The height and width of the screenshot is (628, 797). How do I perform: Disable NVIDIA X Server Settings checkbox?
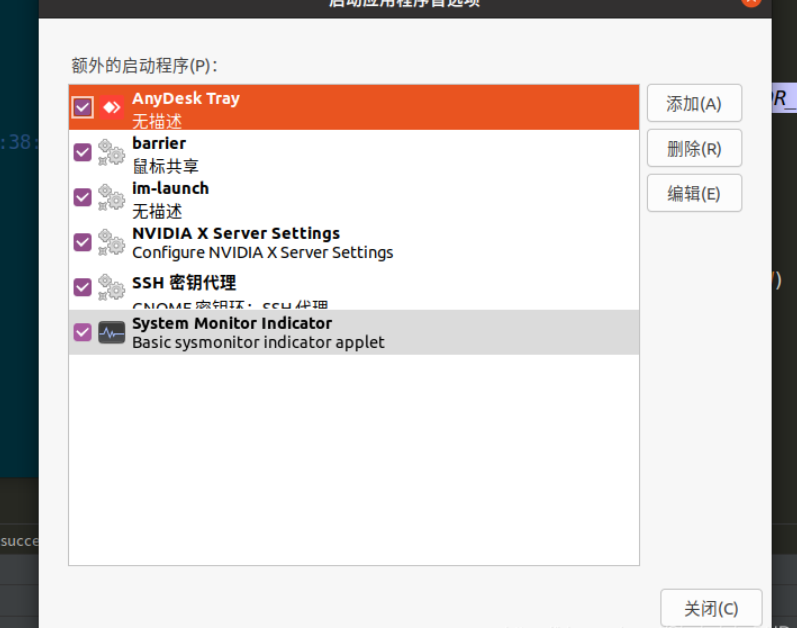(82, 242)
